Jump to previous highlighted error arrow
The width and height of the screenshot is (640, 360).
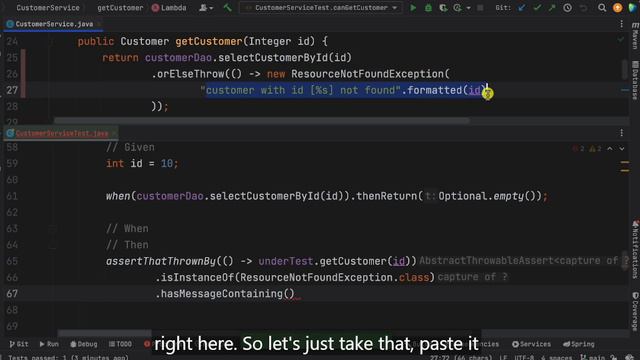point(610,149)
